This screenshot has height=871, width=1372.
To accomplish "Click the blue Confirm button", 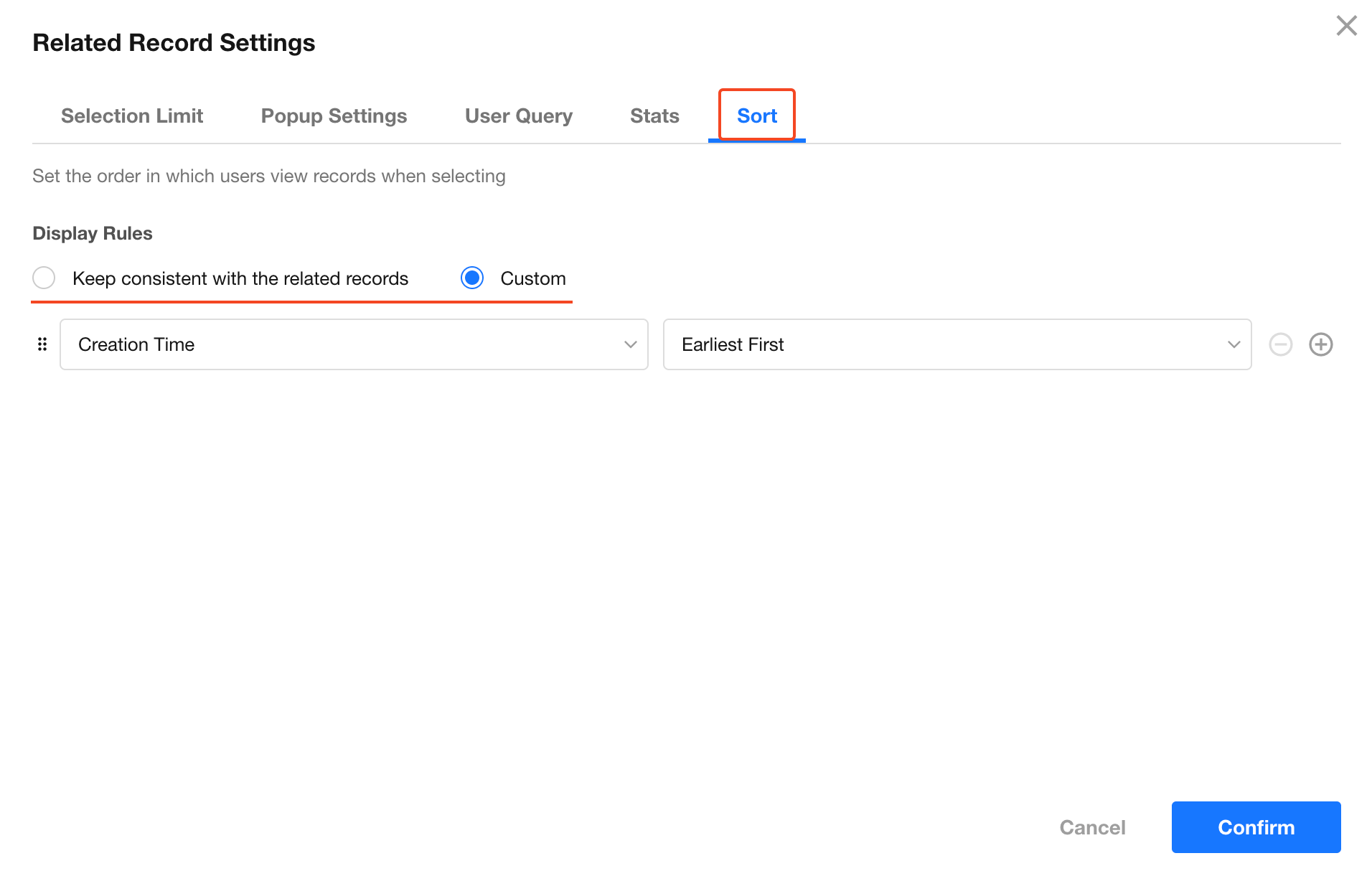I will pos(1255,827).
